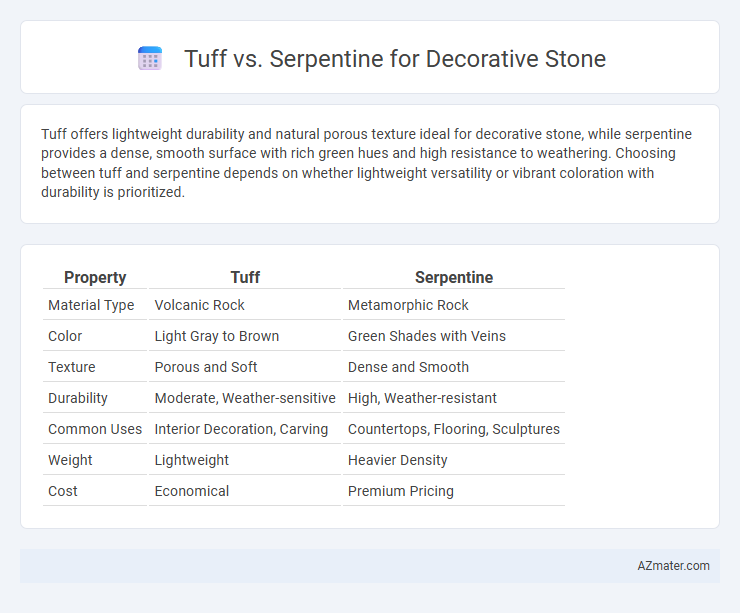Click the 'Premium Pricing' cell

(x=401, y=491)
